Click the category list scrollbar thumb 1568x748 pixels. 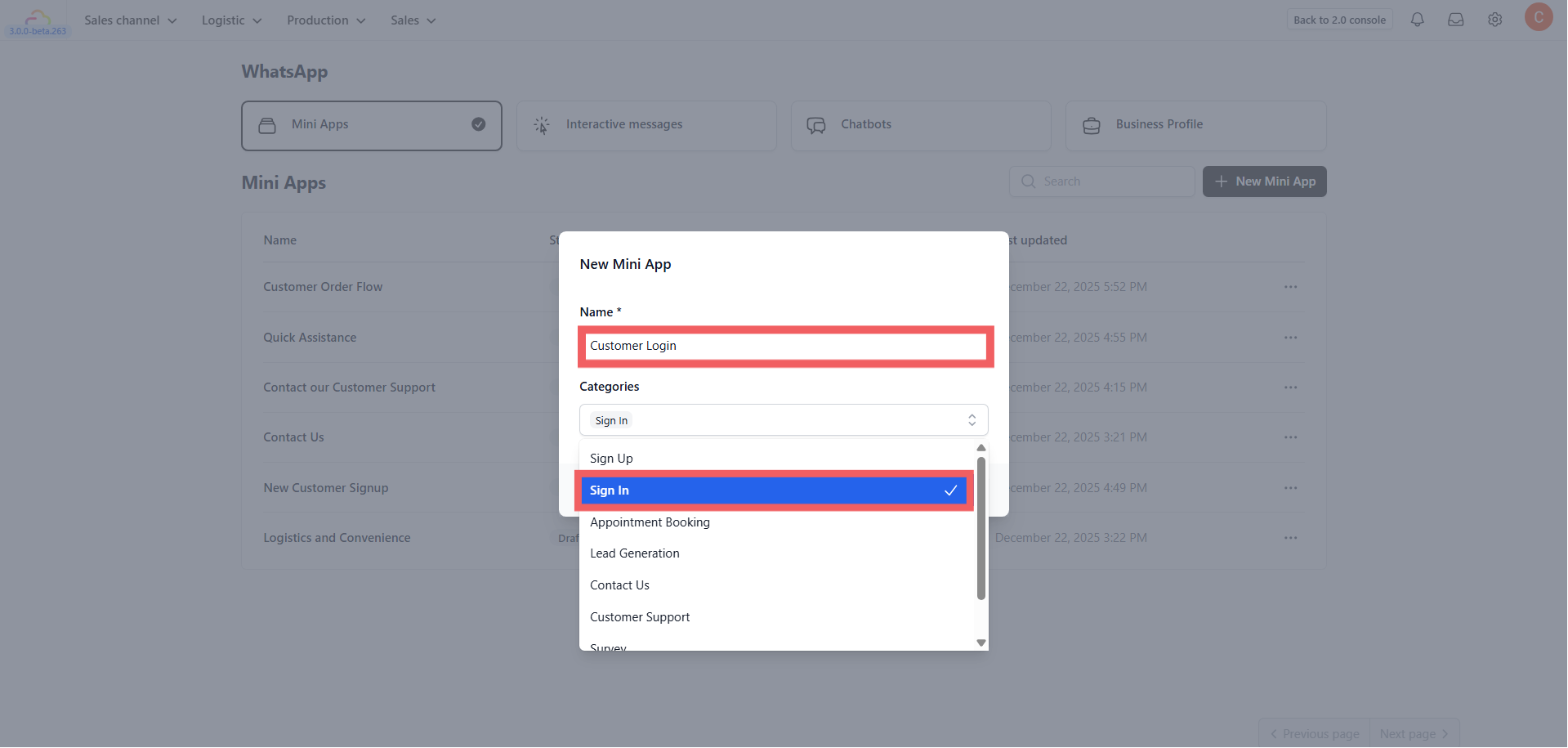point(981,528)
